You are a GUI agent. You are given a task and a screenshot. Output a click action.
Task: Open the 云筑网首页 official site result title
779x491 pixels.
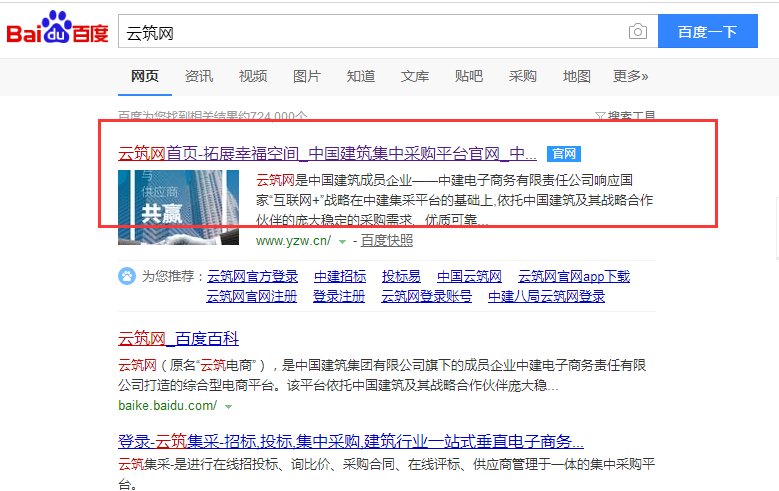tap(327, 154)
